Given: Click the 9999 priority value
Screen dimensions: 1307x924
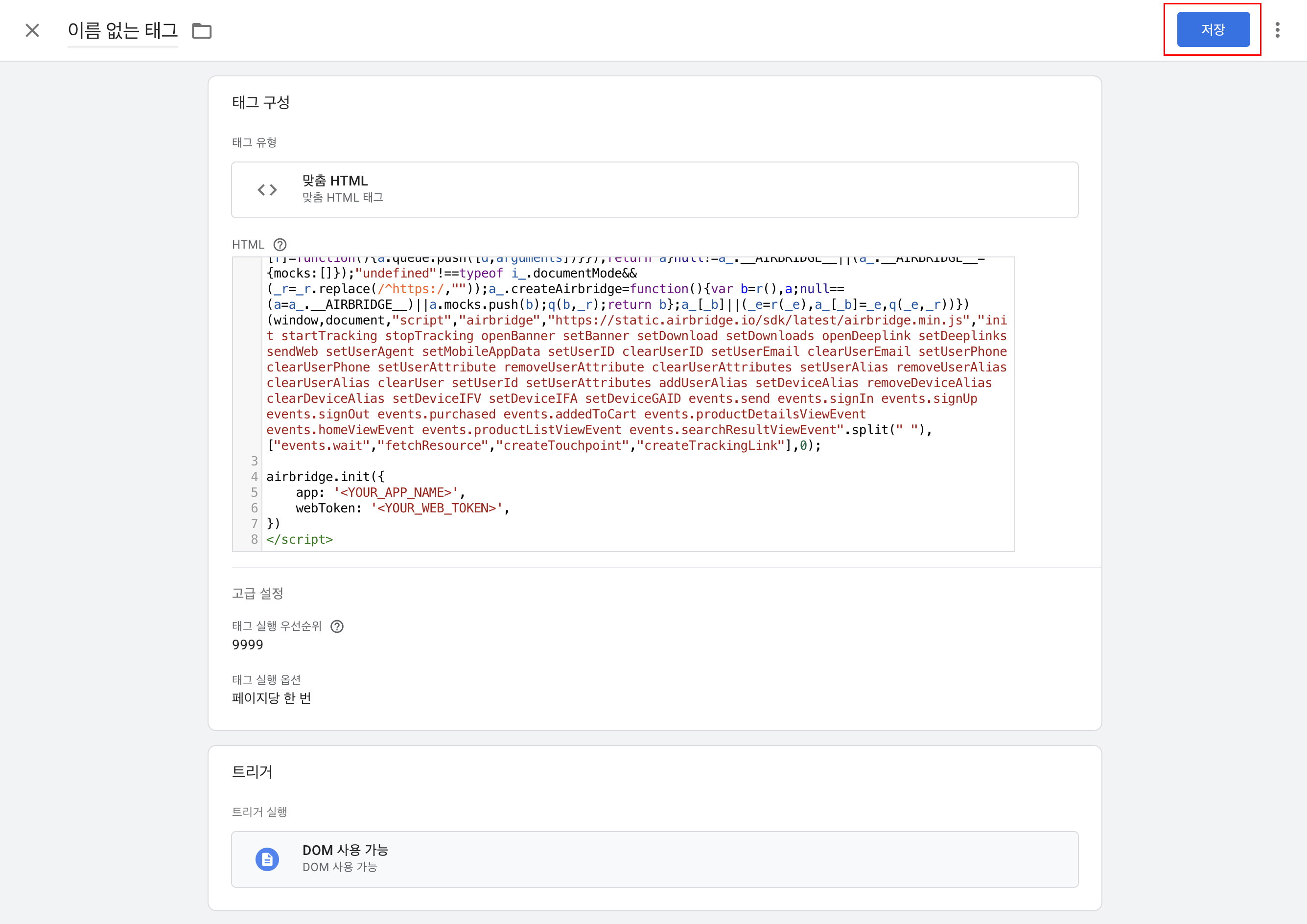Looking at the screenshot, I should pos(248,645).
